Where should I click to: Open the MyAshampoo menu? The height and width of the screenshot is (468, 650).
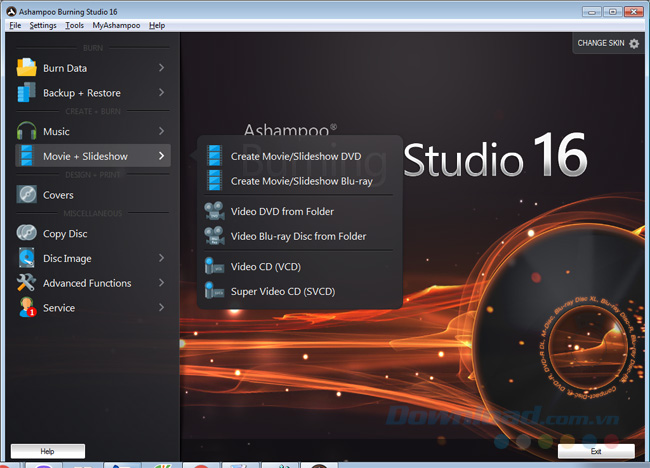click(115, 25)
